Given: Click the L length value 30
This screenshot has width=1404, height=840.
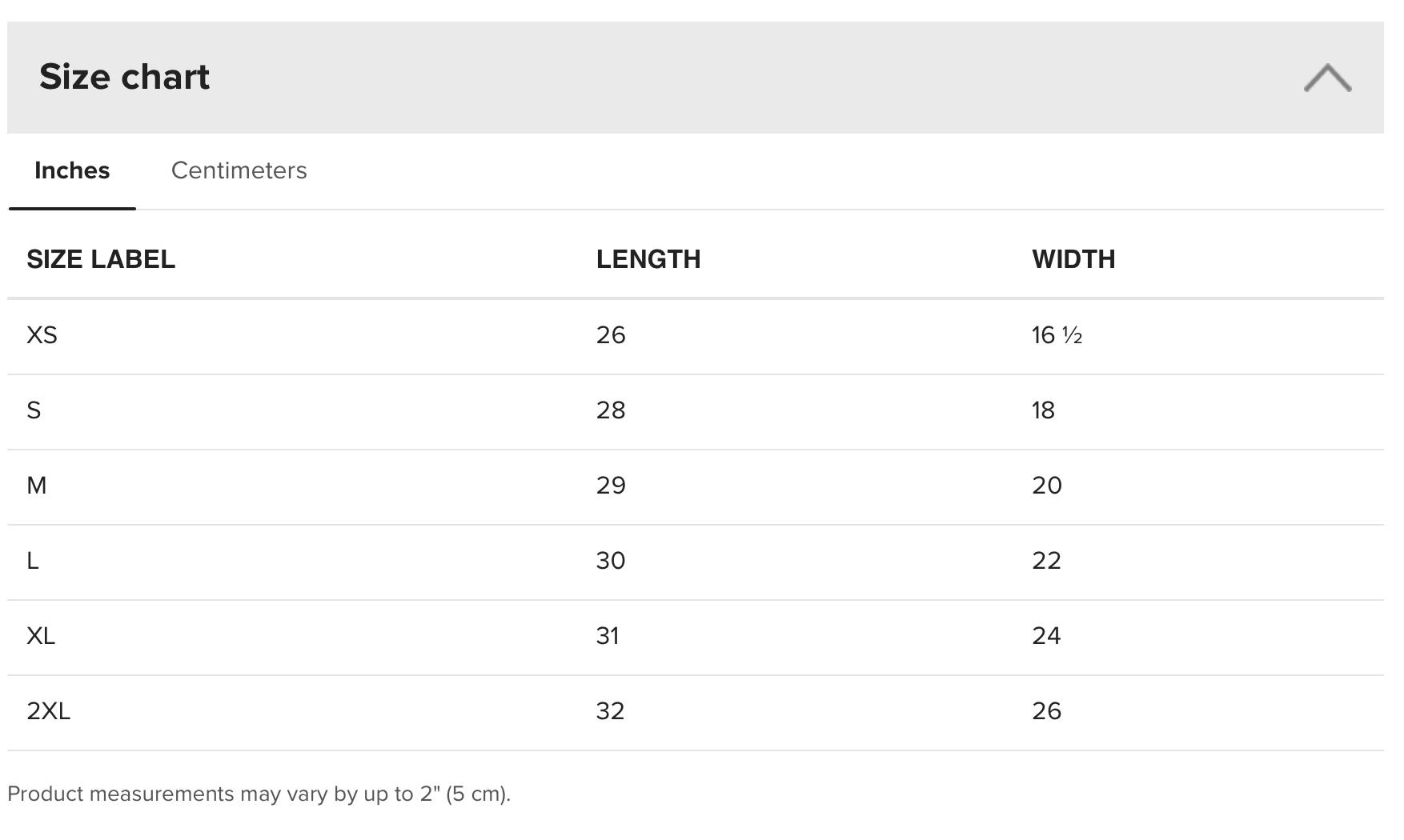Looking at the screenshot, I should [611, 561].
